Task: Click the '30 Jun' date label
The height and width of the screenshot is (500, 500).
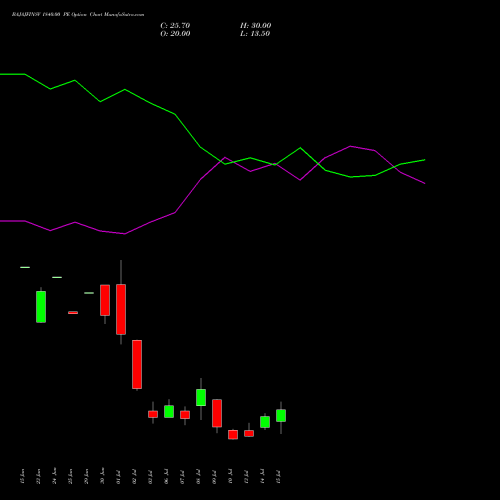Action: click(102, 476)
